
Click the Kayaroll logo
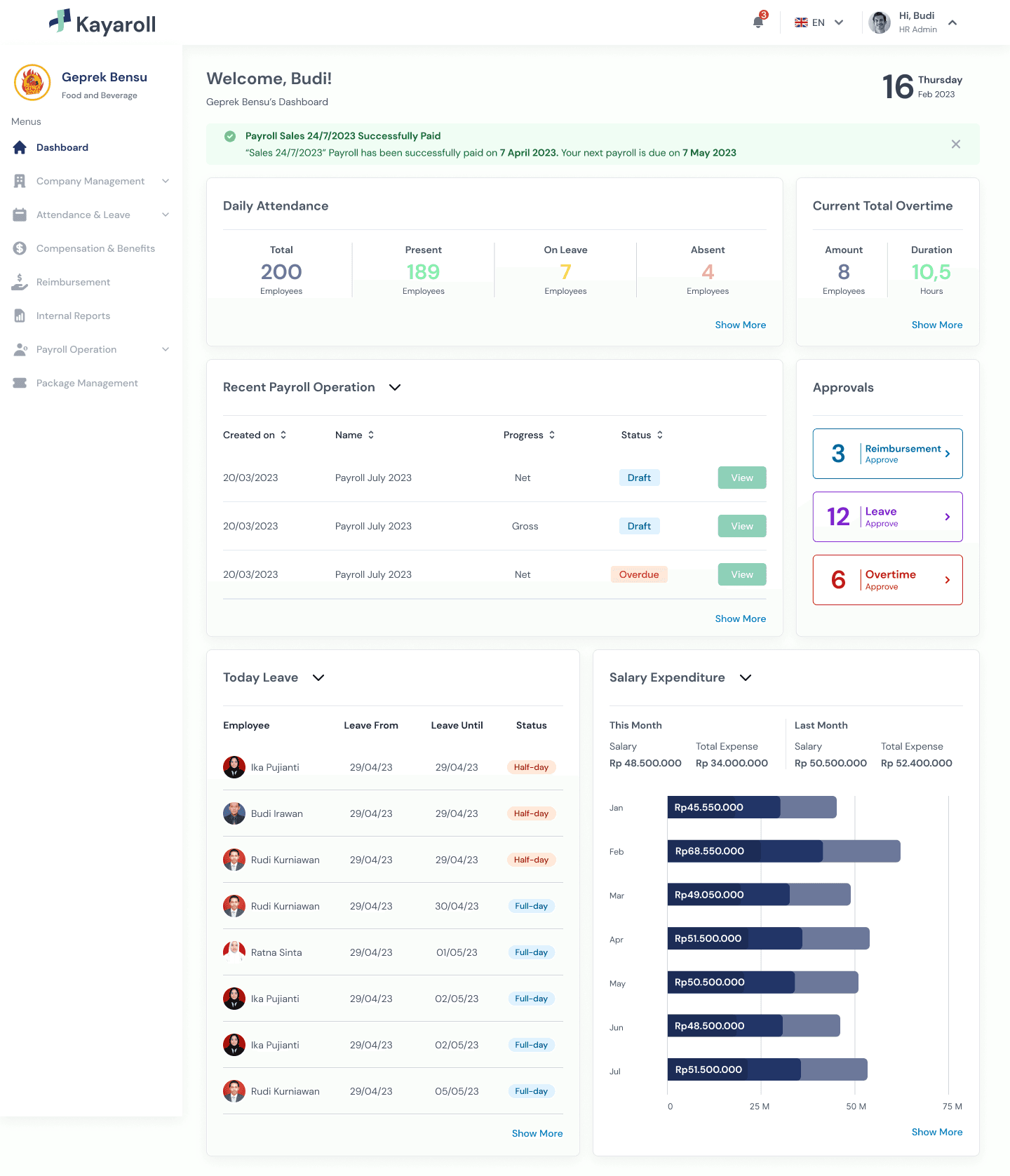pos(102,23)
